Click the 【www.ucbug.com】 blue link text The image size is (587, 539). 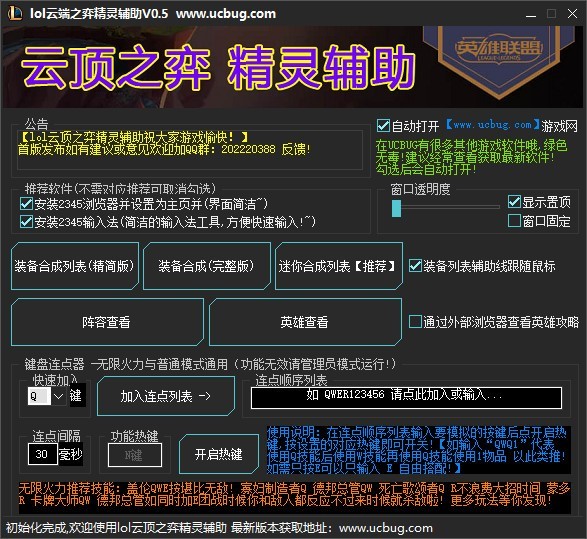click(x=493, y=125)
